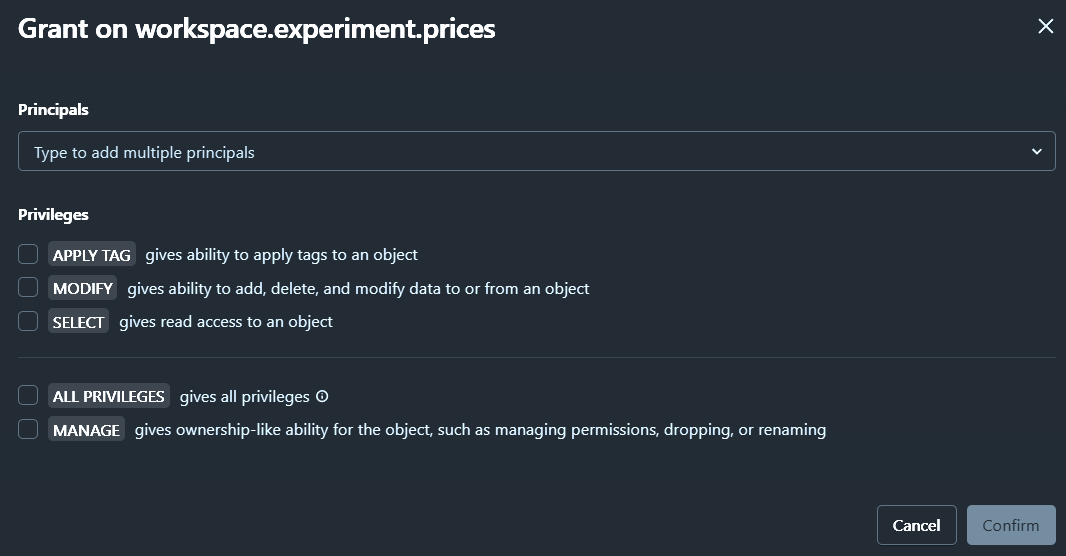Close the Grant dialog with the X icon
The height and width of the screenshot is (556, 1066).
(1046, 27)
